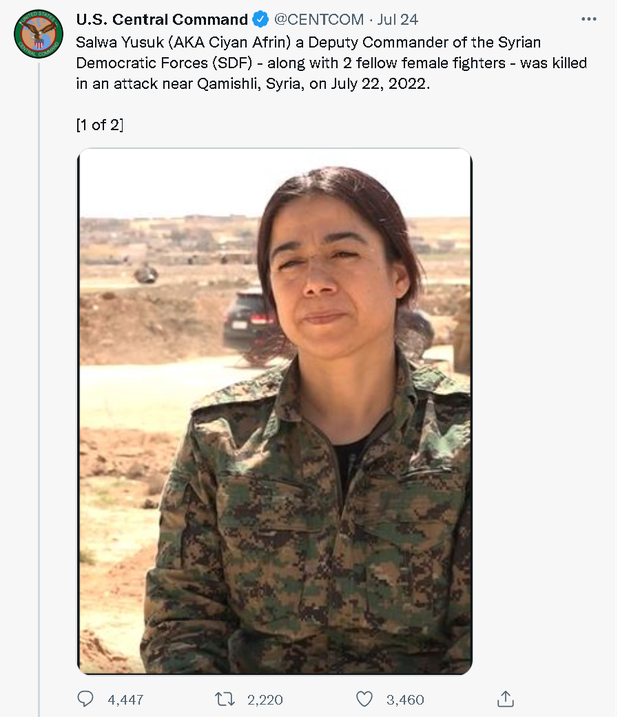Open the U.S. Central Command profile avatar
The height and width of the screenshot is (717, 640).
click(x=39, y=33)
